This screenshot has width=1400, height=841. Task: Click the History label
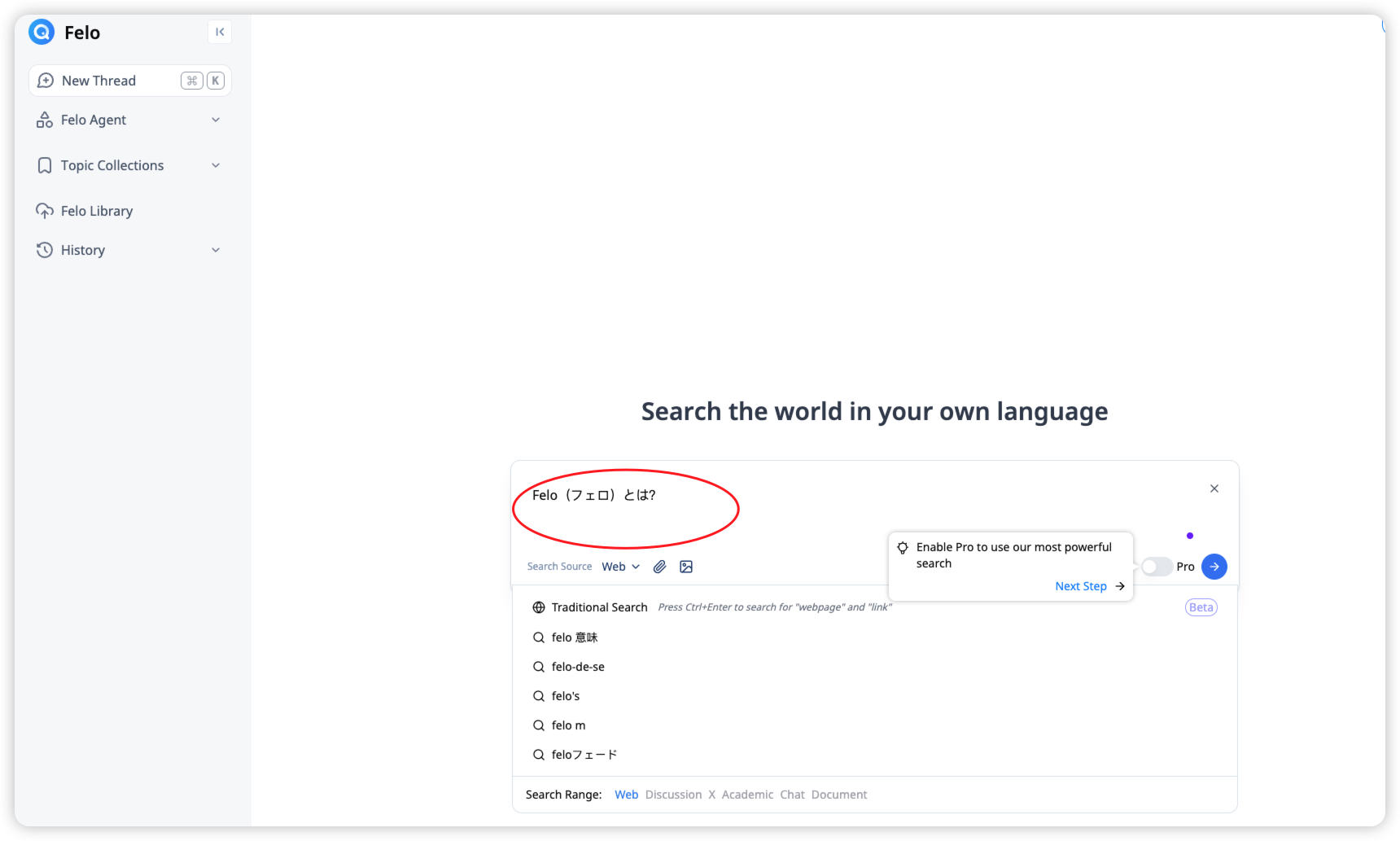[83, 250]
